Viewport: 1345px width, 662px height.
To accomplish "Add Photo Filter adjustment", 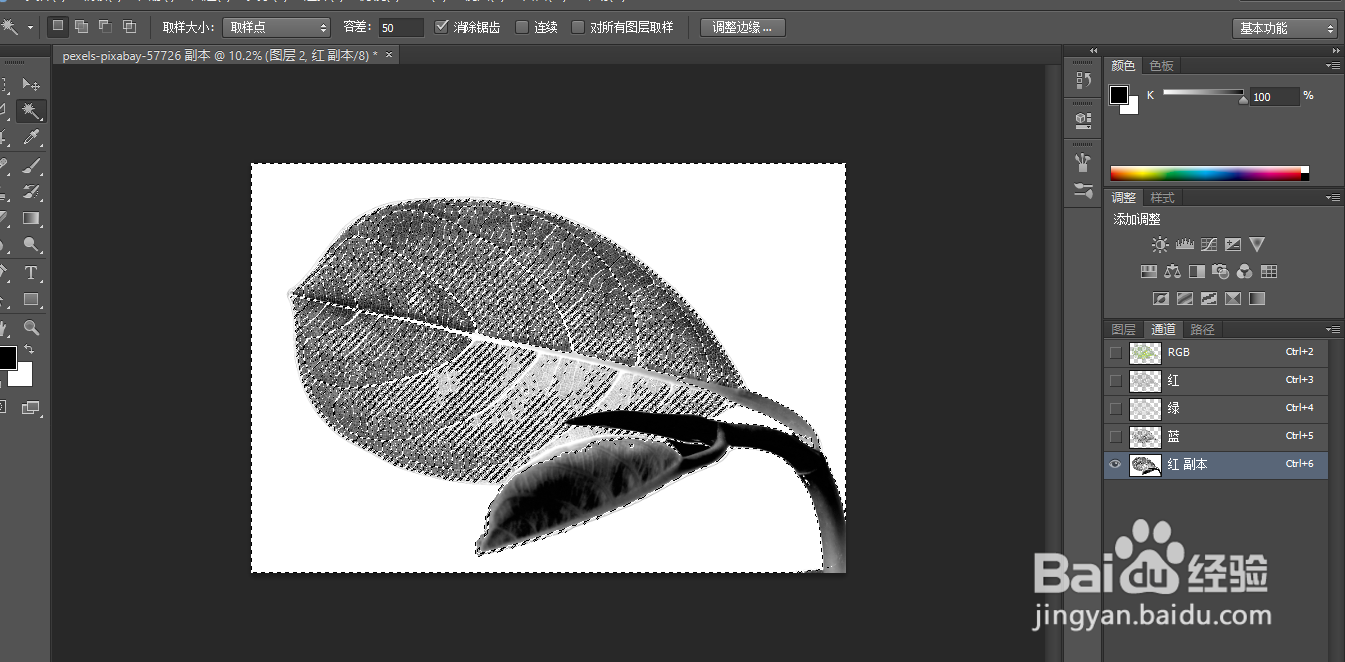I will (x=1221, y=271).
